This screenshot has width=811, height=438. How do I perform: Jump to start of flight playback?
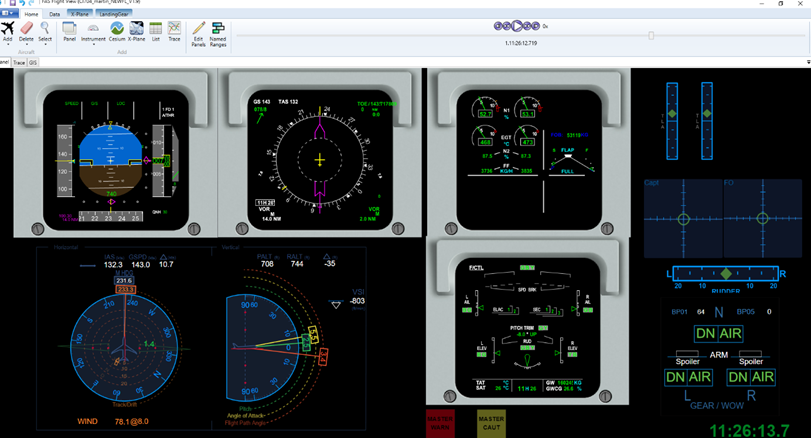pyautogui.click(x=498, y=25)
